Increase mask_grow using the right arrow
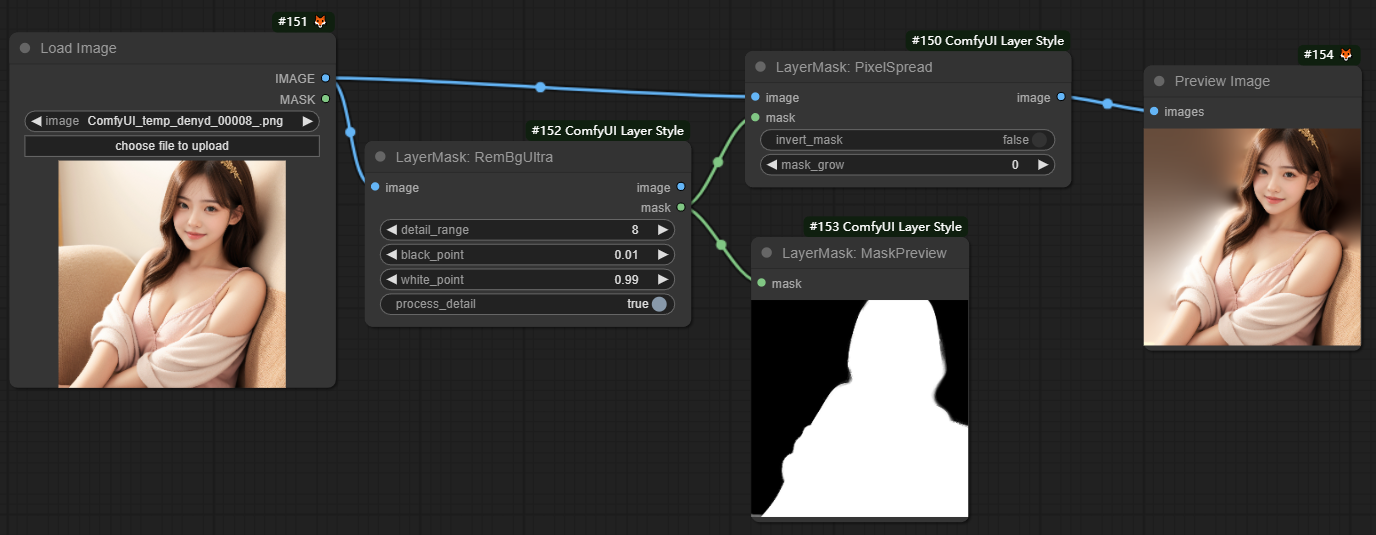The height and width of the screenshot is (535, 1376). 1042,165
